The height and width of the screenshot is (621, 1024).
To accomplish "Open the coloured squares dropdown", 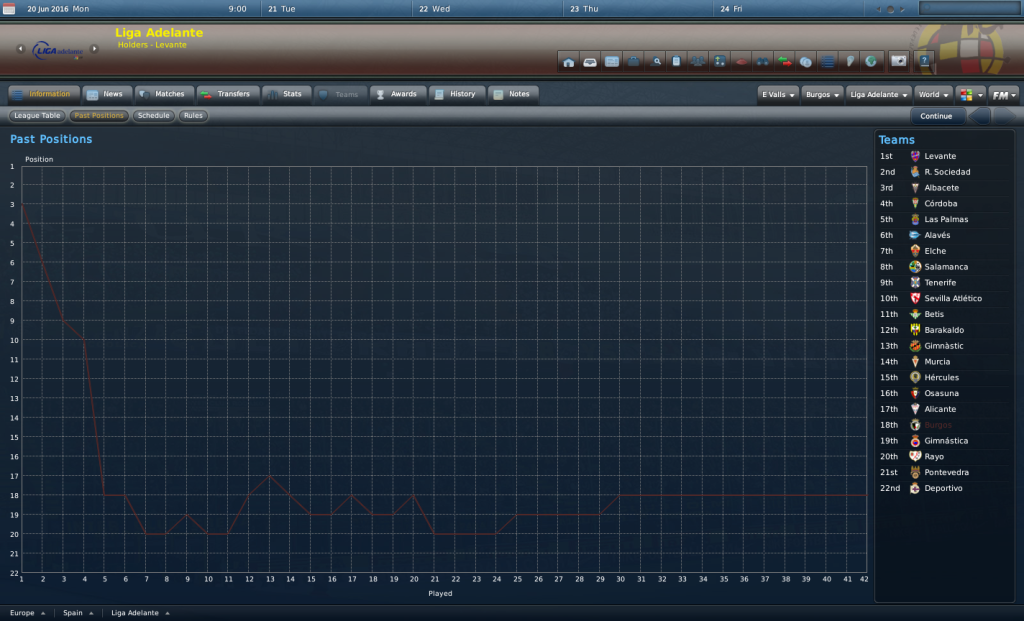I will tap(971, 95).
